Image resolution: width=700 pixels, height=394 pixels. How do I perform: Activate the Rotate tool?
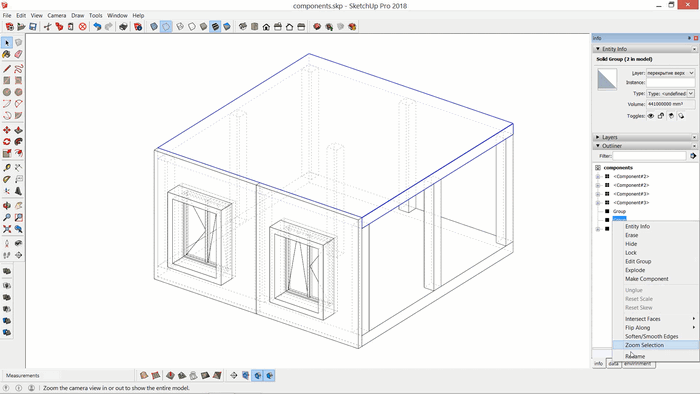7,141
